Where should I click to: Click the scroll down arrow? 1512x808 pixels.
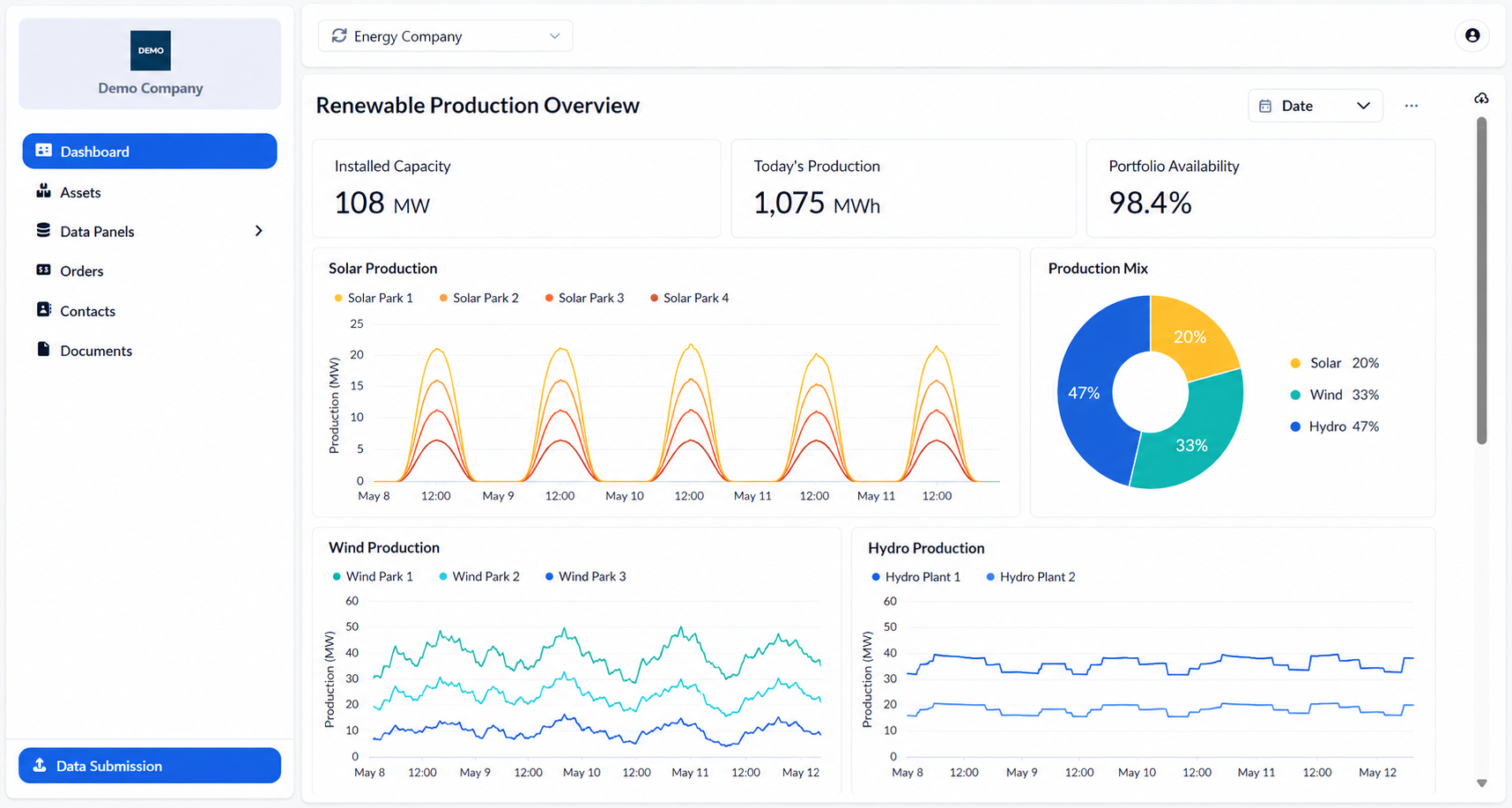click(x=1482, y=782)
